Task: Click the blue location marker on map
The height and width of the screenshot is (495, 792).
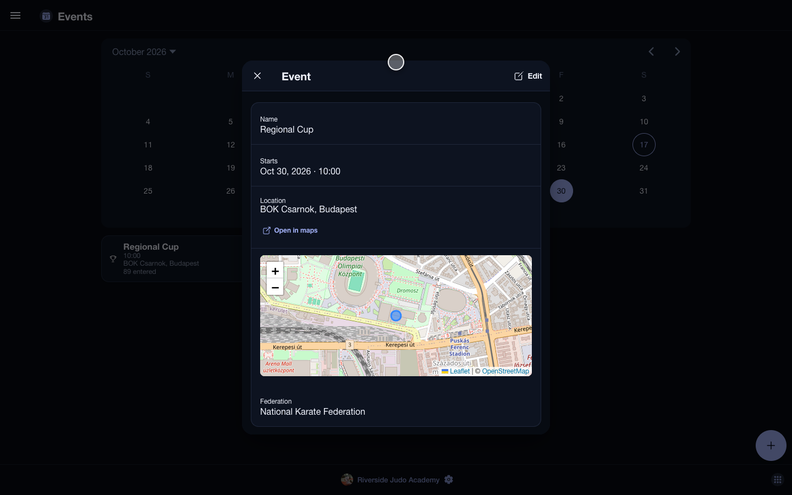Action: 396,316
